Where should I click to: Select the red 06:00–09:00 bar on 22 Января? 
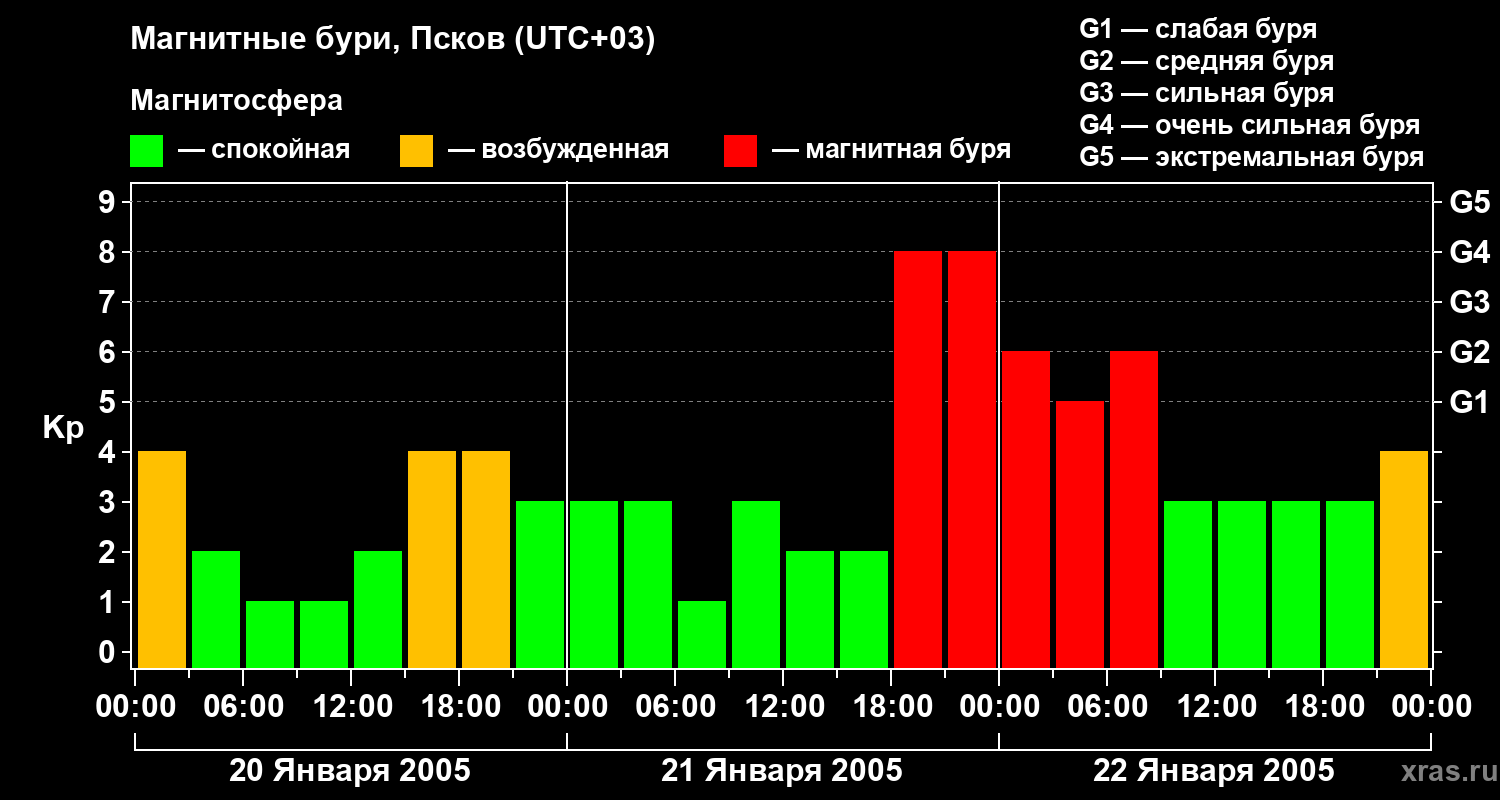[1134, 509]
